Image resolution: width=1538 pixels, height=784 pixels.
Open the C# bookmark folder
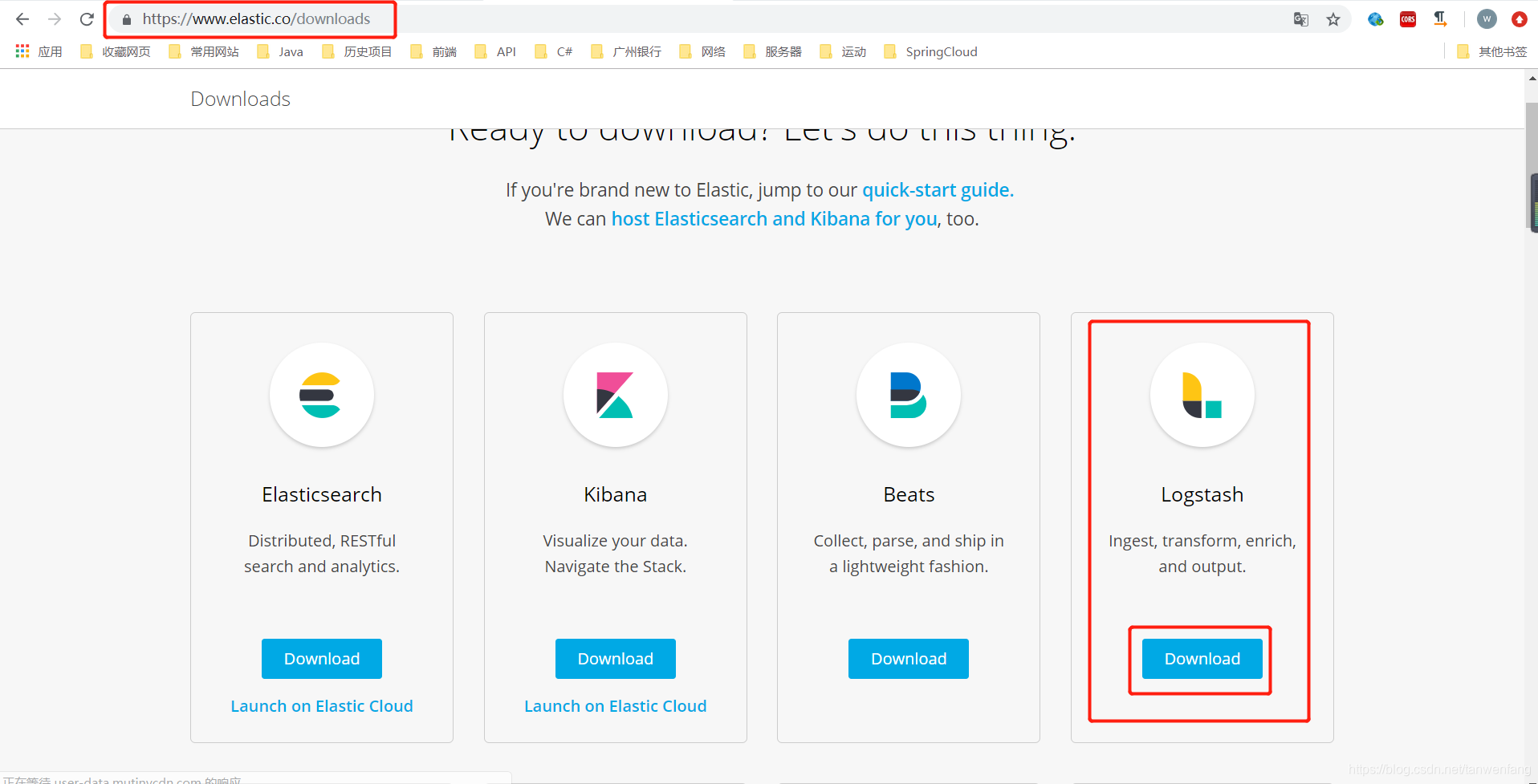point(554,51)
